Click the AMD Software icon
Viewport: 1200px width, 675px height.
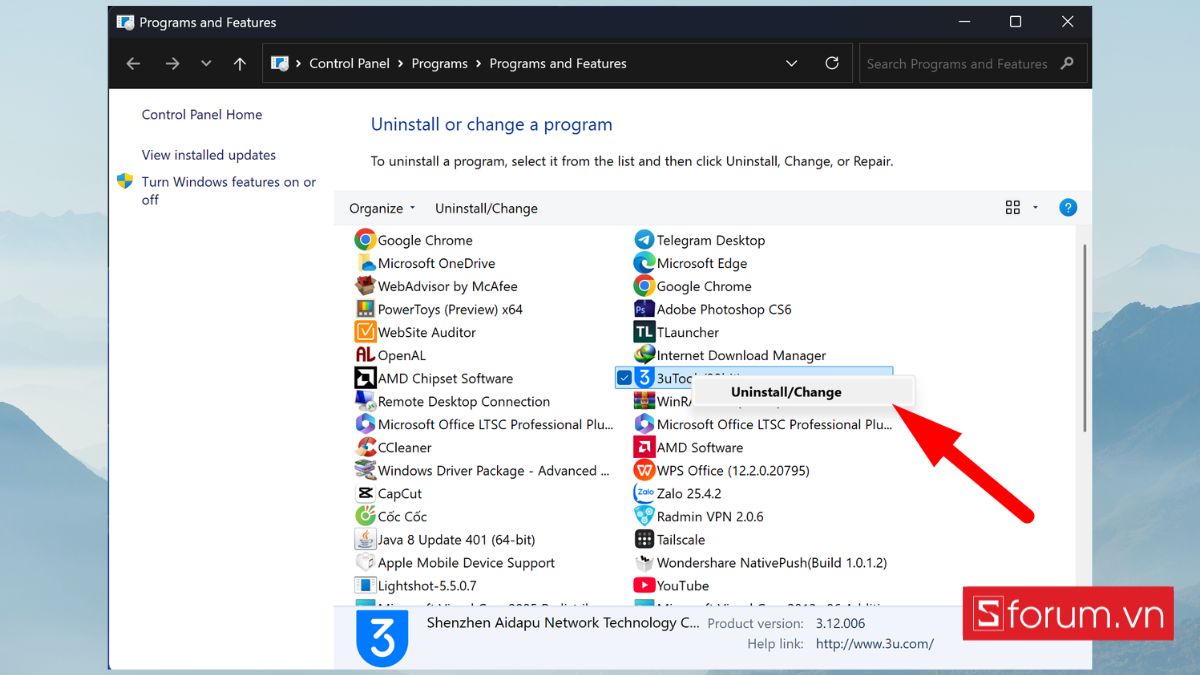point(644,447)
